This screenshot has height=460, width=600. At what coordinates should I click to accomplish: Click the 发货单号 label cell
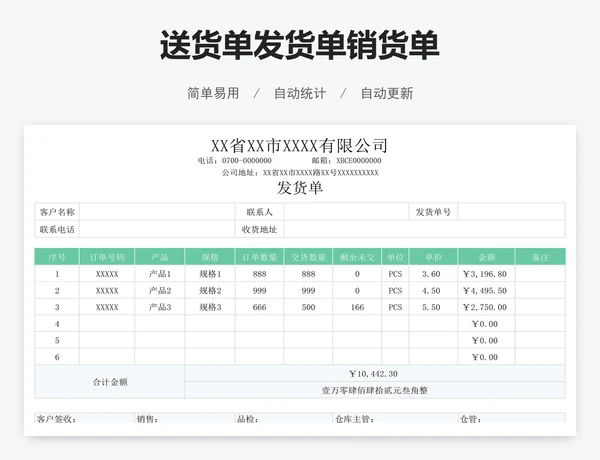(433, 212)
